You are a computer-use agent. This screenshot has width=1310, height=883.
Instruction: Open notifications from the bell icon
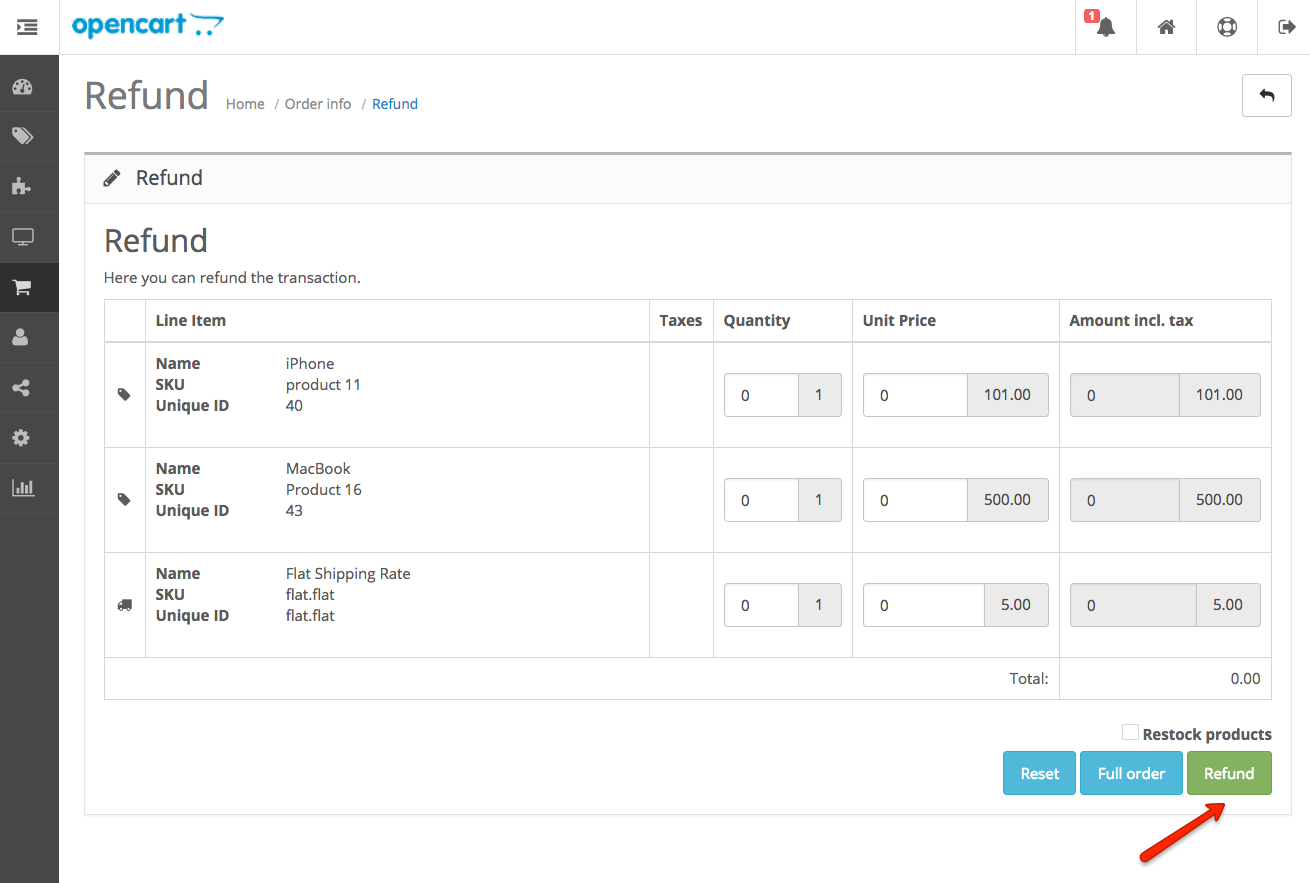1105,27
